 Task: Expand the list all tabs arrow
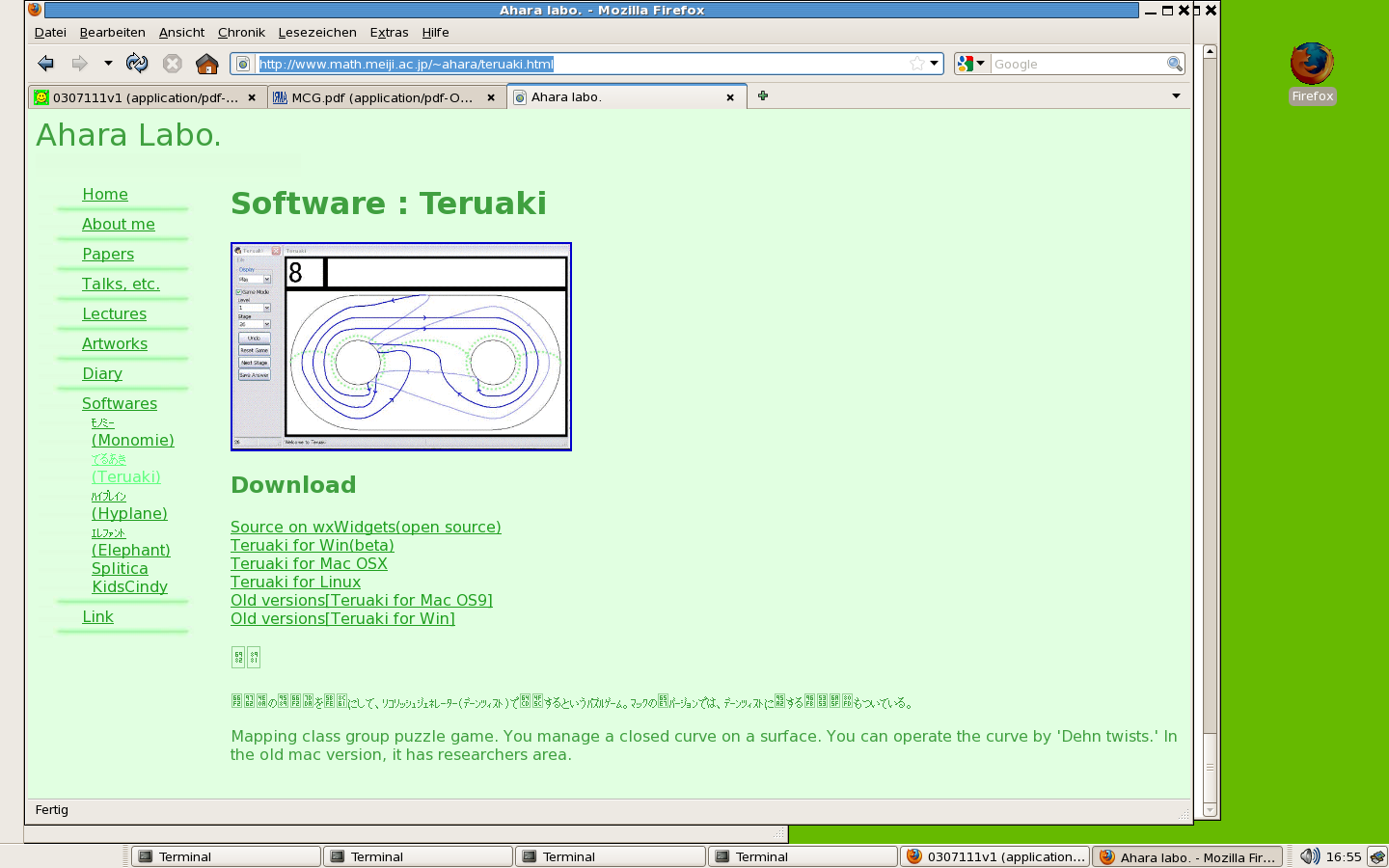pyautogui.click(x=1176, y=95)
